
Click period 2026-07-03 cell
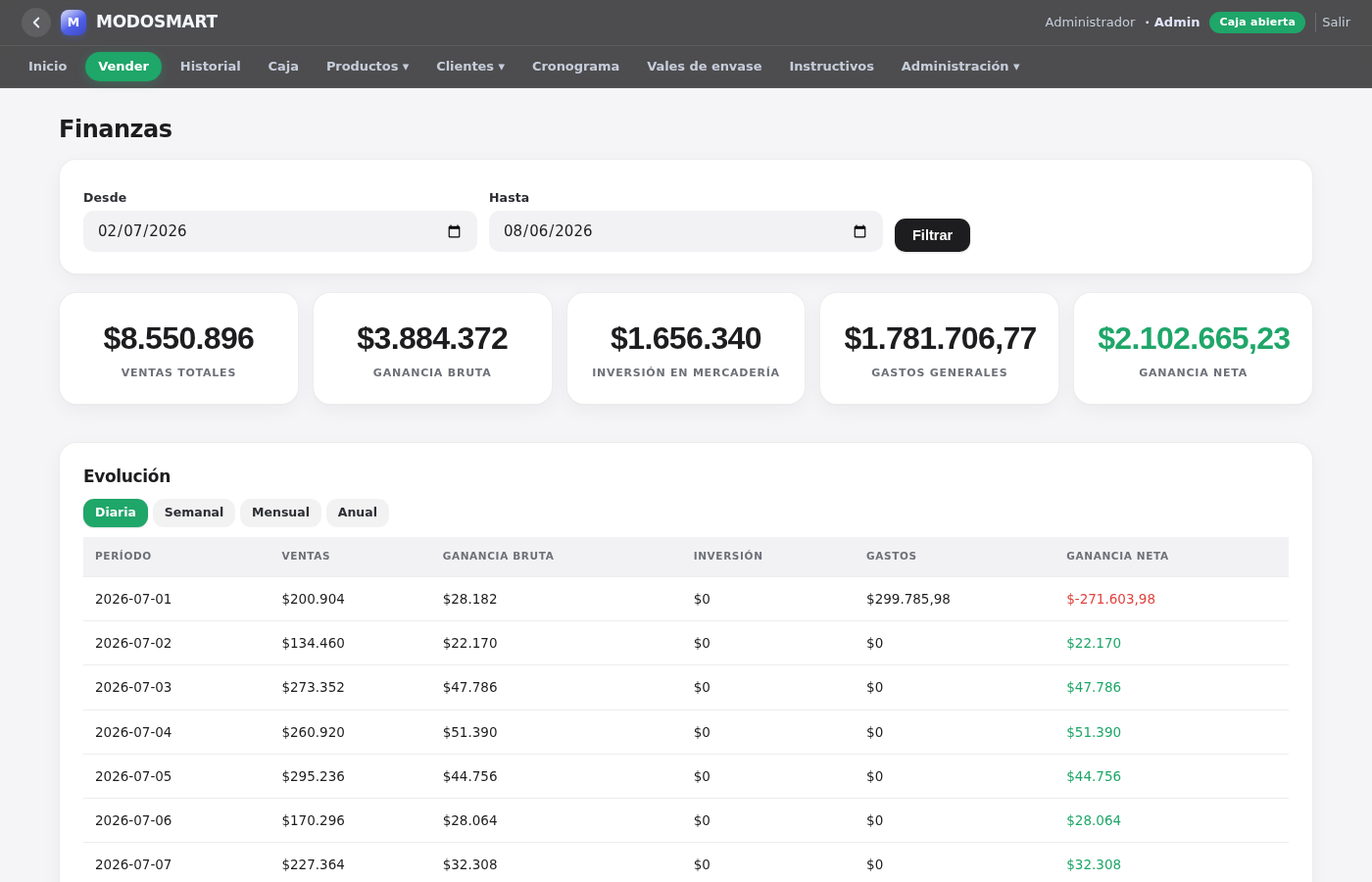pos(133,687)
